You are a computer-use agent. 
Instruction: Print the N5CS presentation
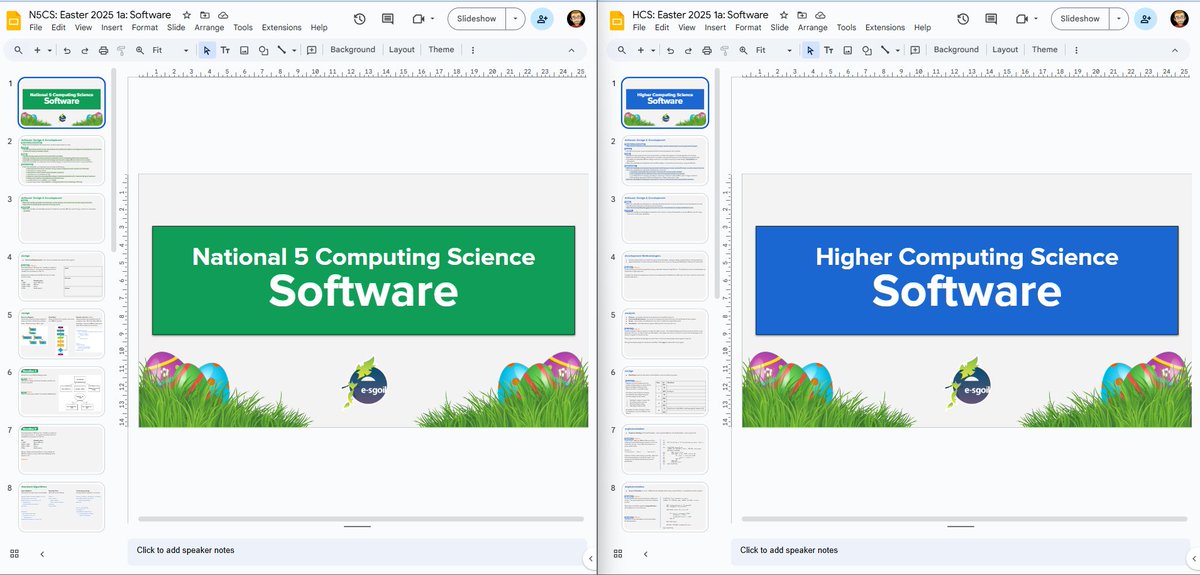tap(104, 50)
